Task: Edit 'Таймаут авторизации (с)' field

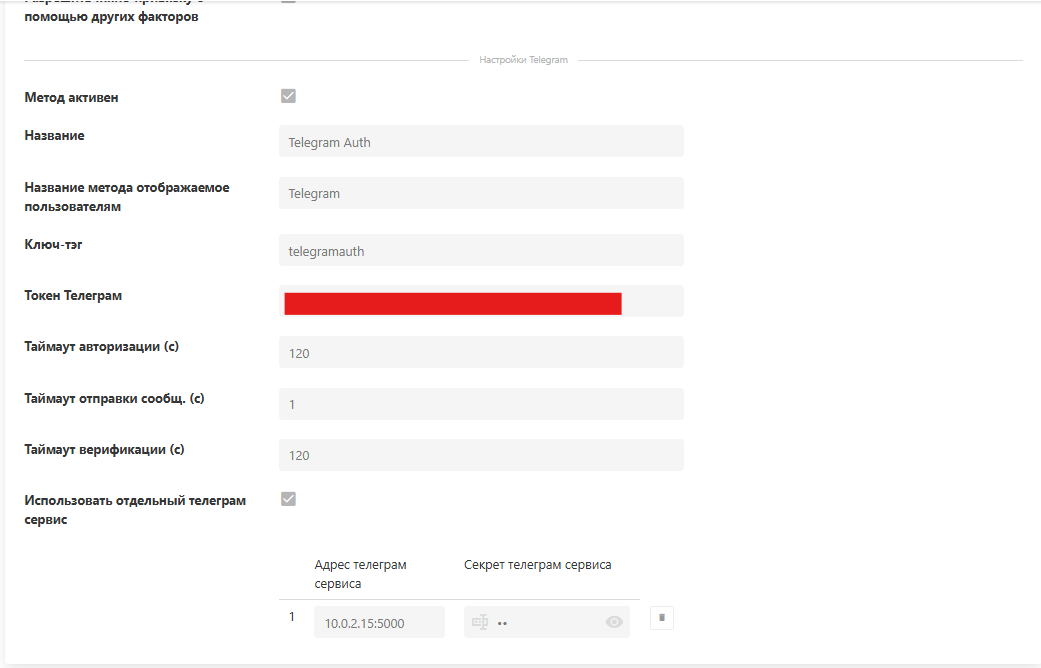Action: [x=481, y=353]
